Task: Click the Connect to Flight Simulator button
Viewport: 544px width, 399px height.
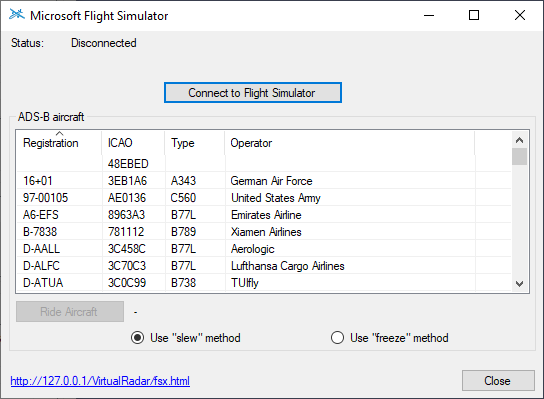Action: click(253, 93)
